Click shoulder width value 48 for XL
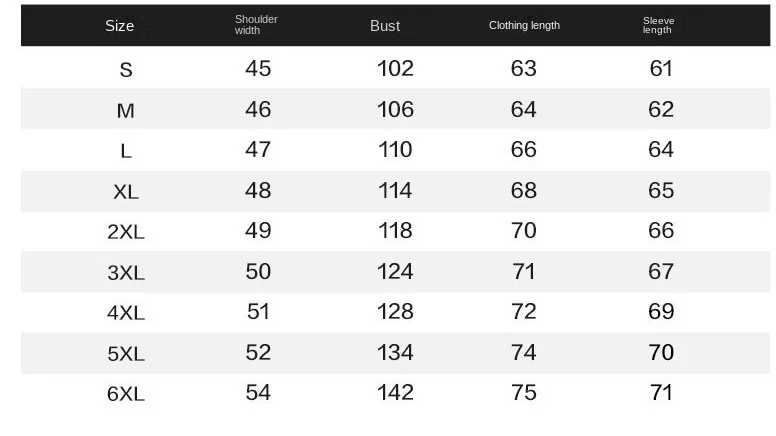This screenshot has height=436, width=776. click(x=258, y=190)
